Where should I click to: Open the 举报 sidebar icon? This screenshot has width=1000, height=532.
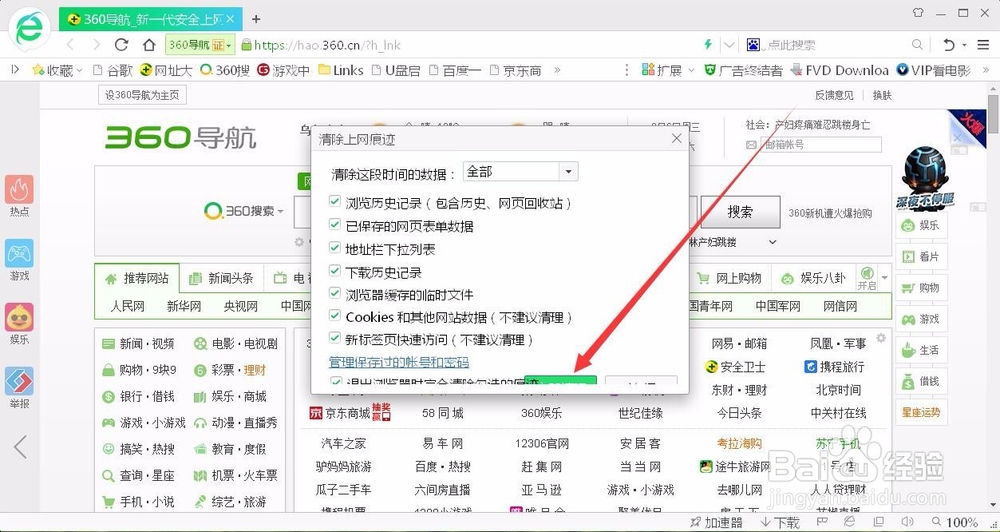19,381
